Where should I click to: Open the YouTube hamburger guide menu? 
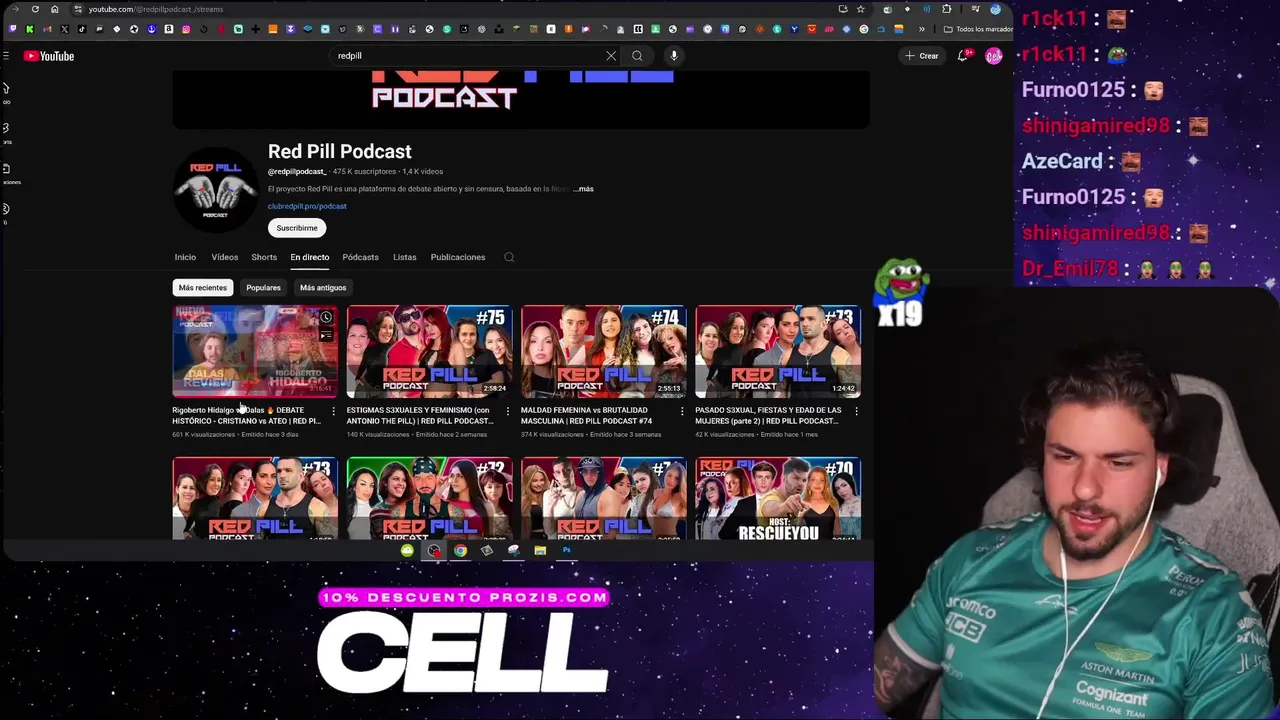(6, 56)
